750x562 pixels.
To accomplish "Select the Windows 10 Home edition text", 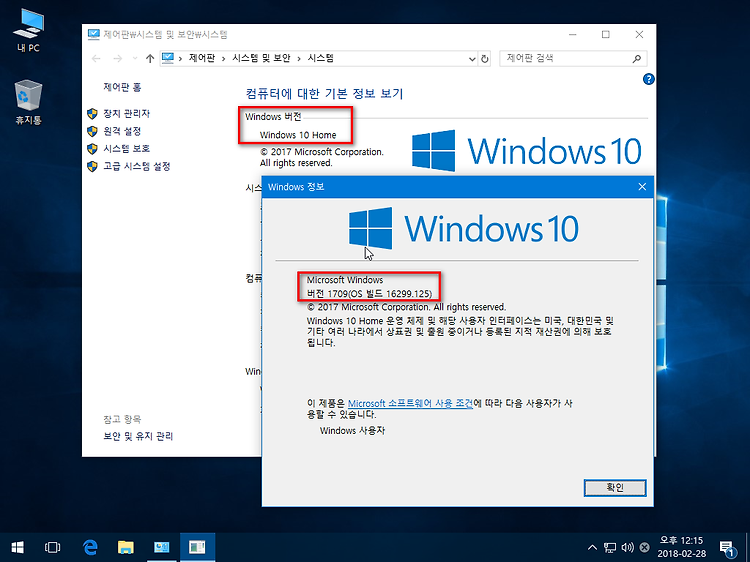I will [x=298, y=135].
